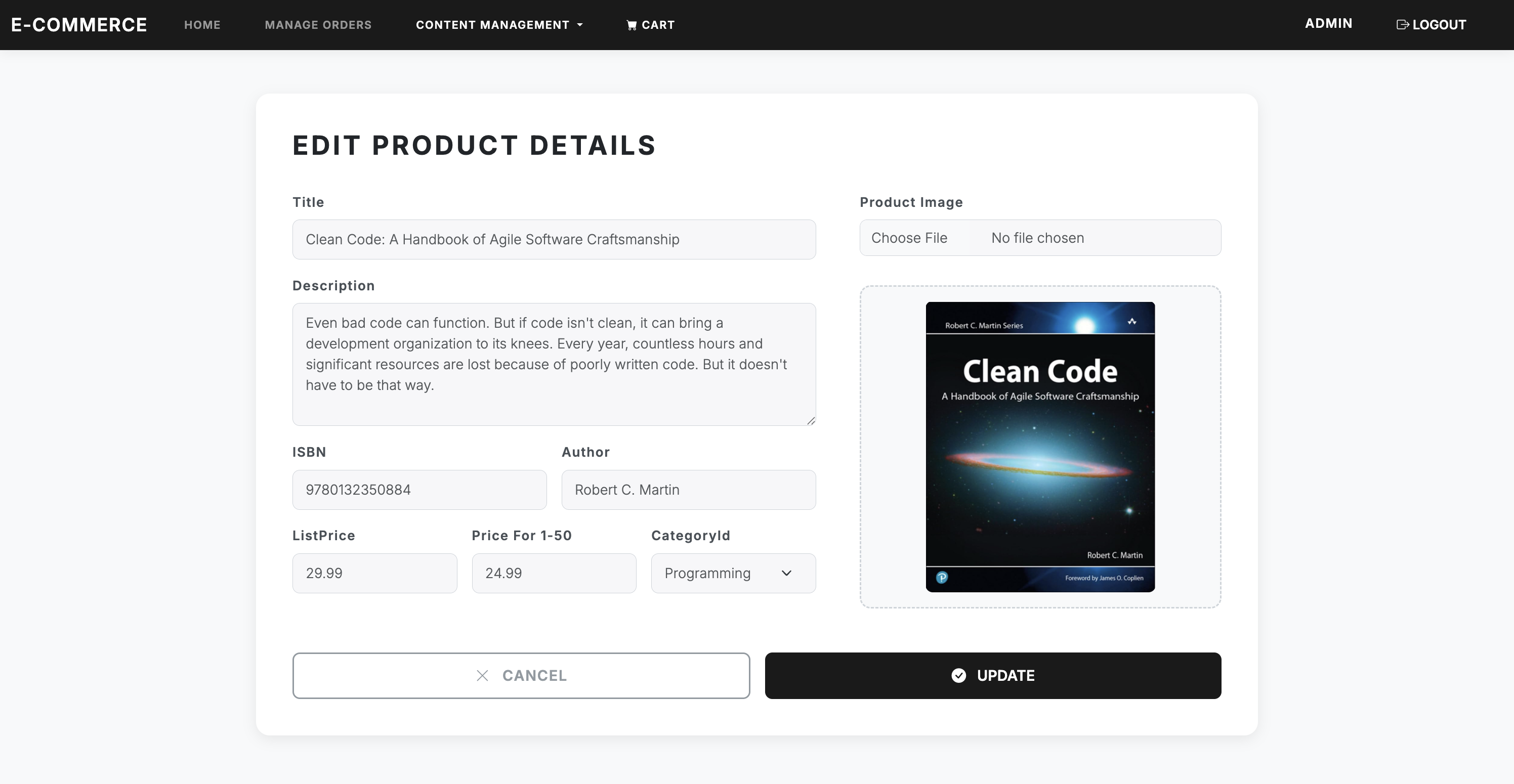Click the ADMIN user link
The image size is (1514, 784).
[1328, 23]
